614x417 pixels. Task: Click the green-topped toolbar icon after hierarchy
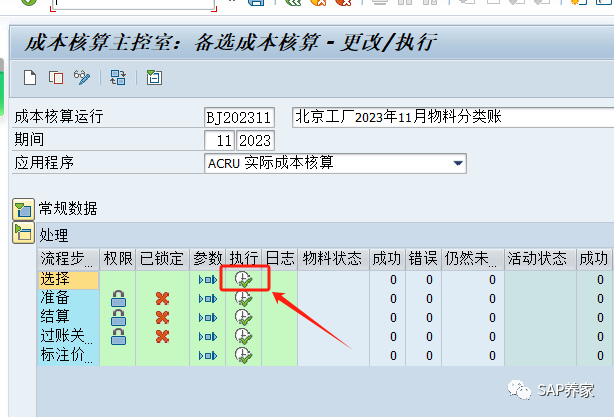click(x=154, y=78)
